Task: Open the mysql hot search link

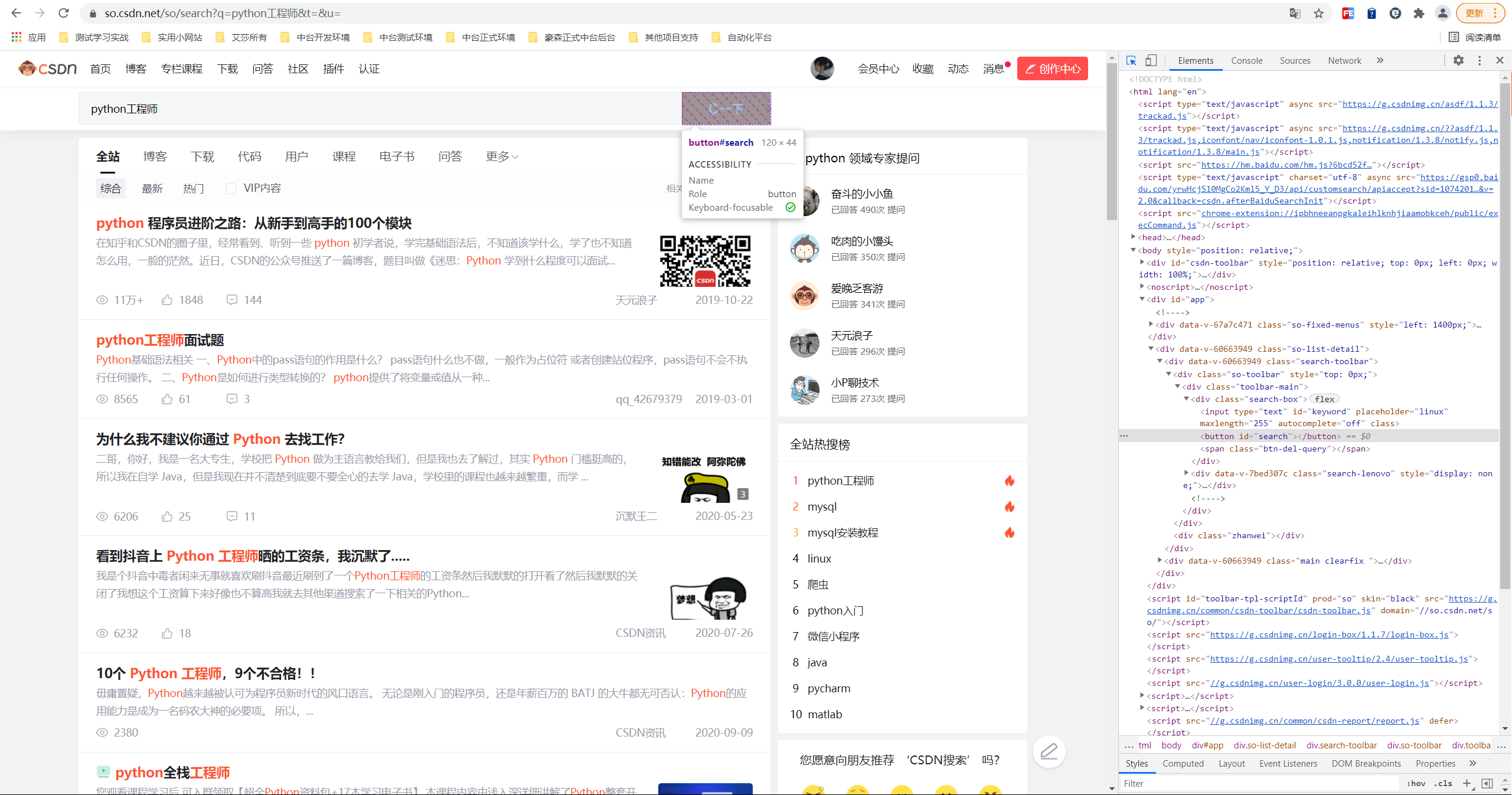Action: (822, 506)
